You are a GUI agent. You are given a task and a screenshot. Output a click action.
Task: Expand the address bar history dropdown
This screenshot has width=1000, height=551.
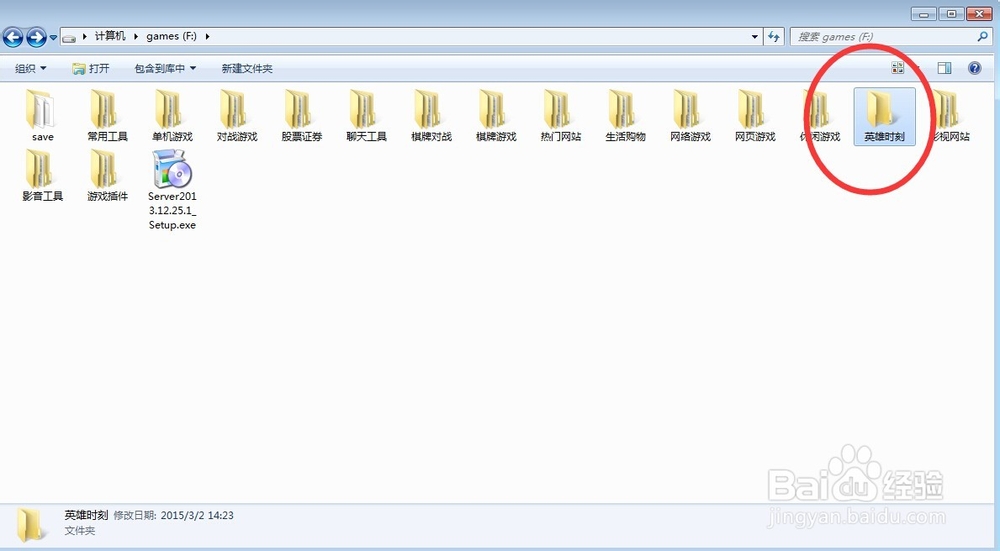755,36
